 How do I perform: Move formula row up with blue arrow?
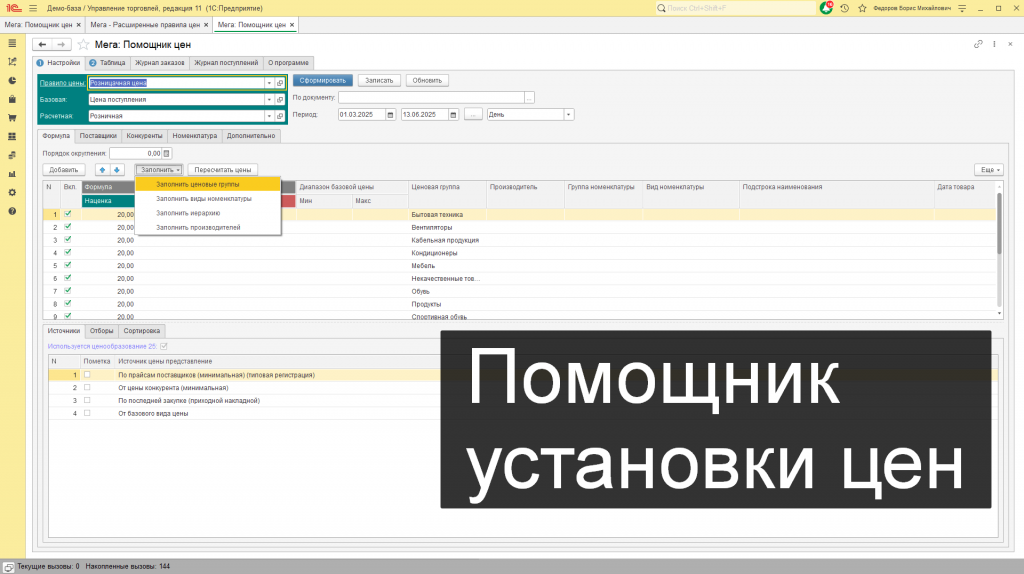pos(102,170)
